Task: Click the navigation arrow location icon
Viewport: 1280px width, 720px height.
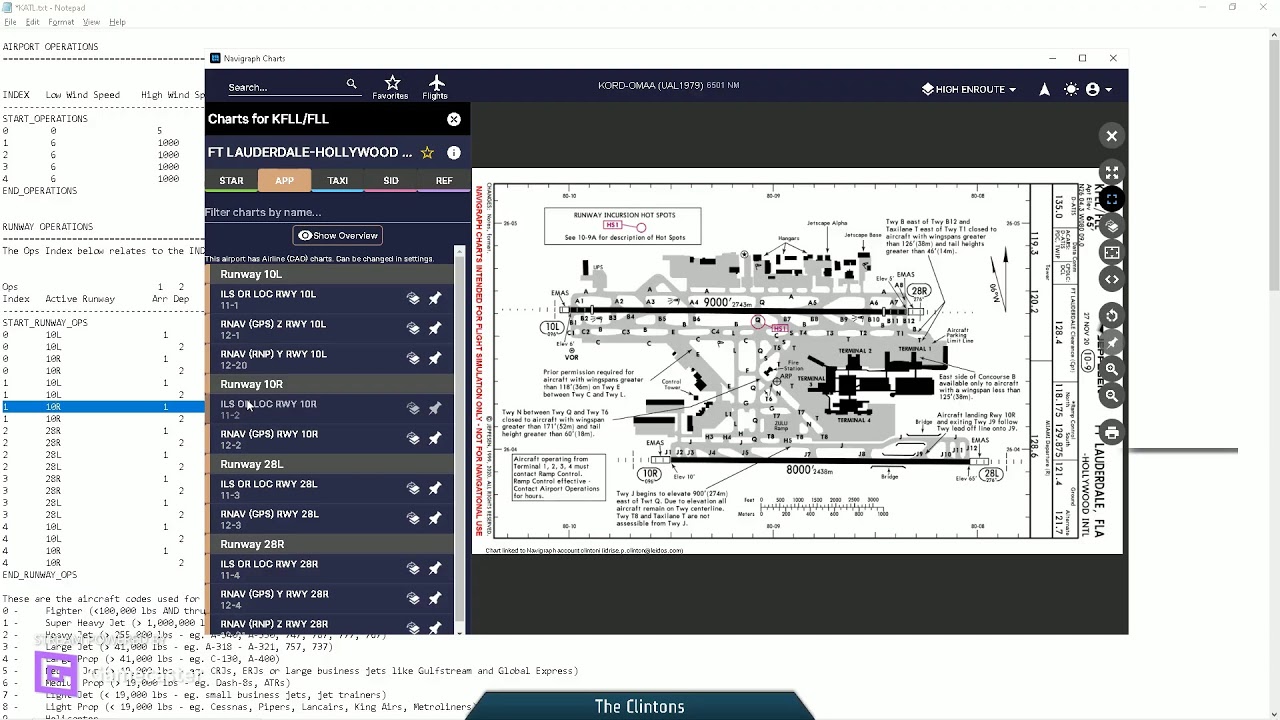Action: 1044,89
